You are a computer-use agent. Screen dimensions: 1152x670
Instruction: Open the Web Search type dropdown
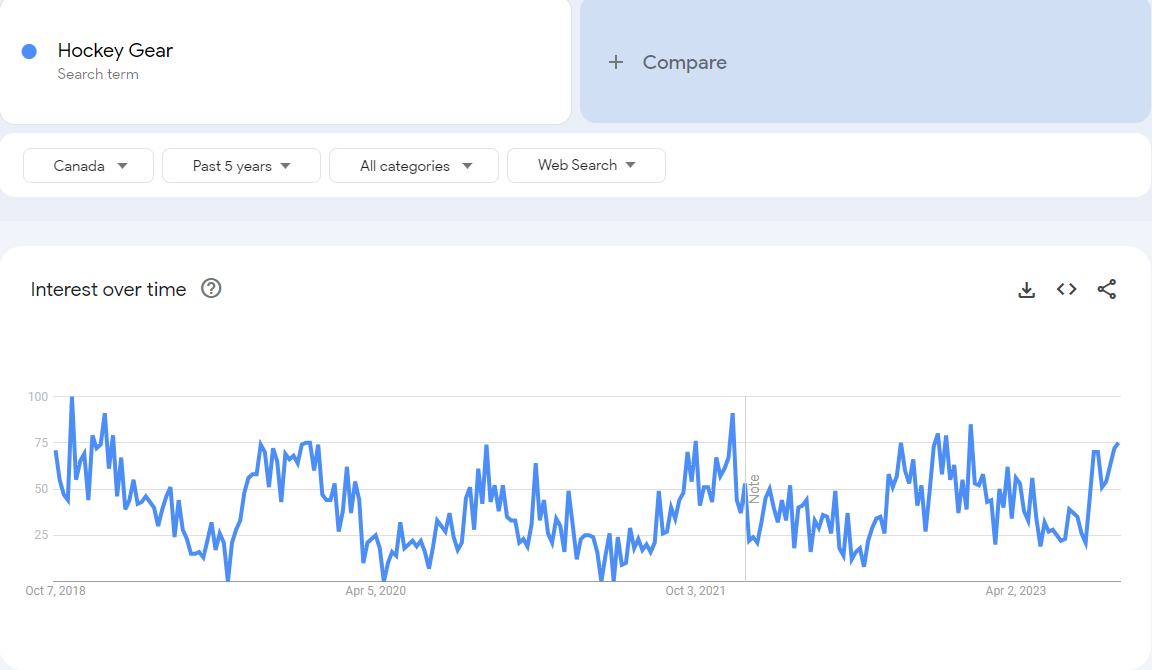click(x=586, y=165)
